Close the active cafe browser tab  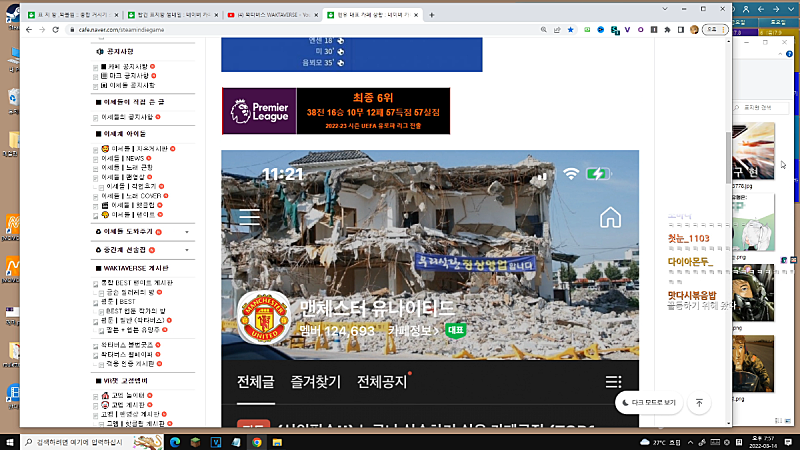pyautogui.click(x=416, y=15)
